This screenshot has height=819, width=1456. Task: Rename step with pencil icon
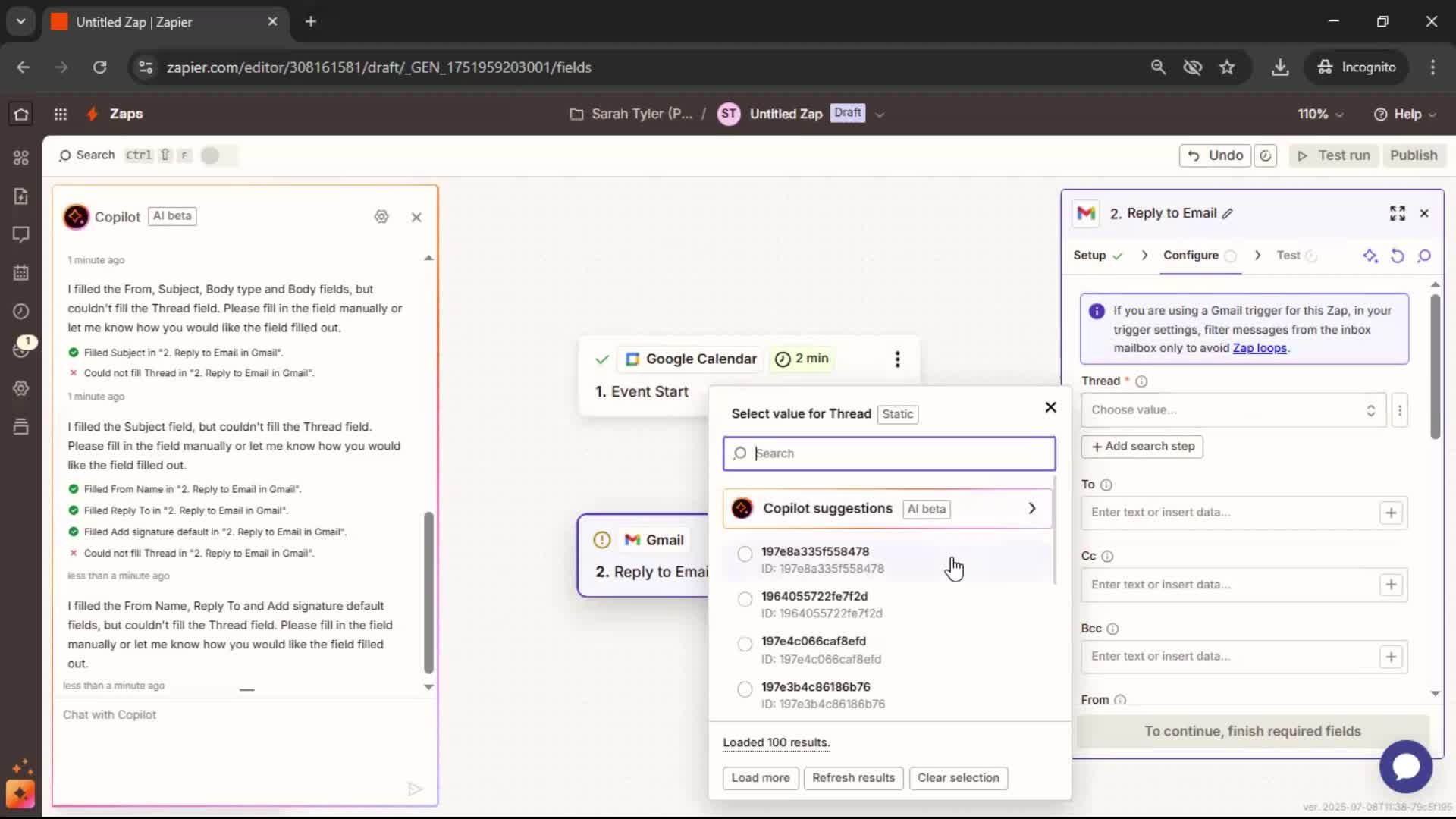tap(1228, 214)
